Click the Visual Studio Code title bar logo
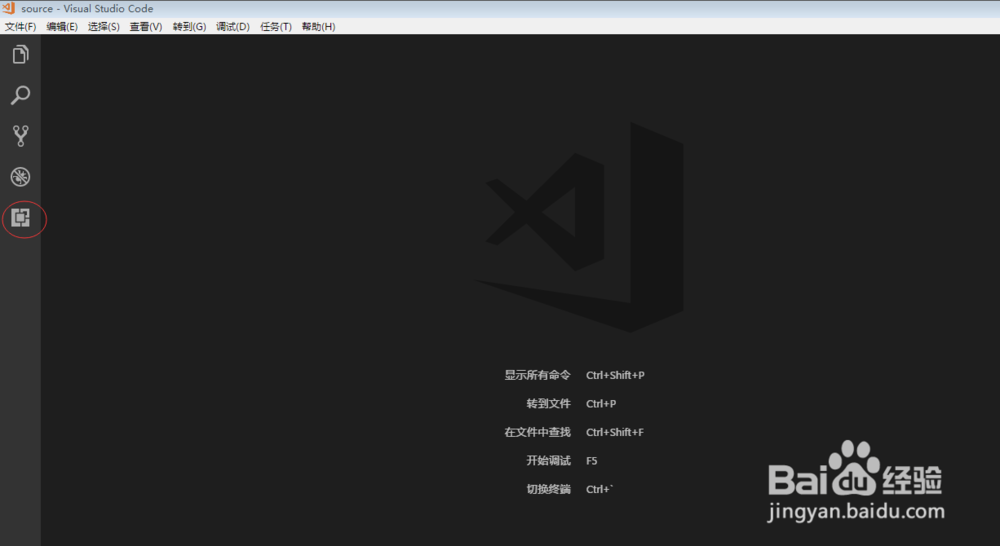 click(x=8, y=8)
